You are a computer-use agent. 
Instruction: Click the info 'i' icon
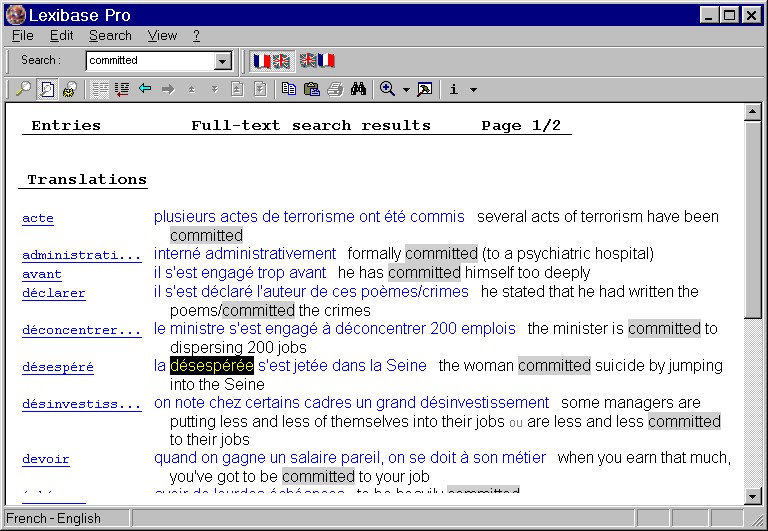tap(454, 89)
